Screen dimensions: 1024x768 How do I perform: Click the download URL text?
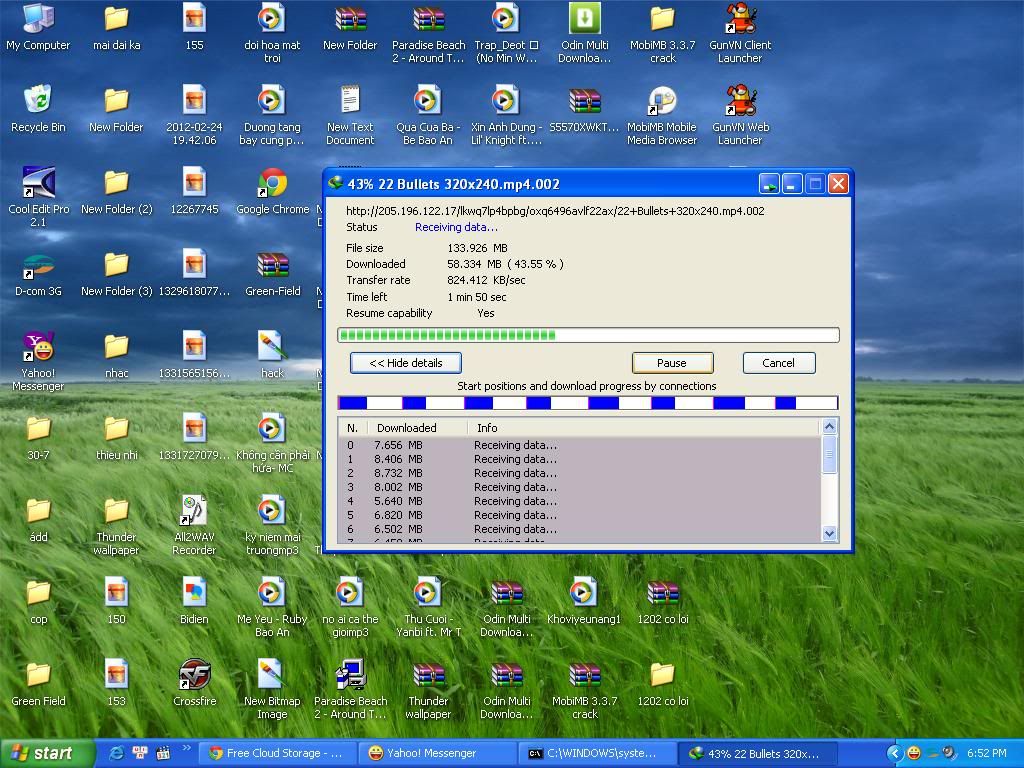coord(555,211)
